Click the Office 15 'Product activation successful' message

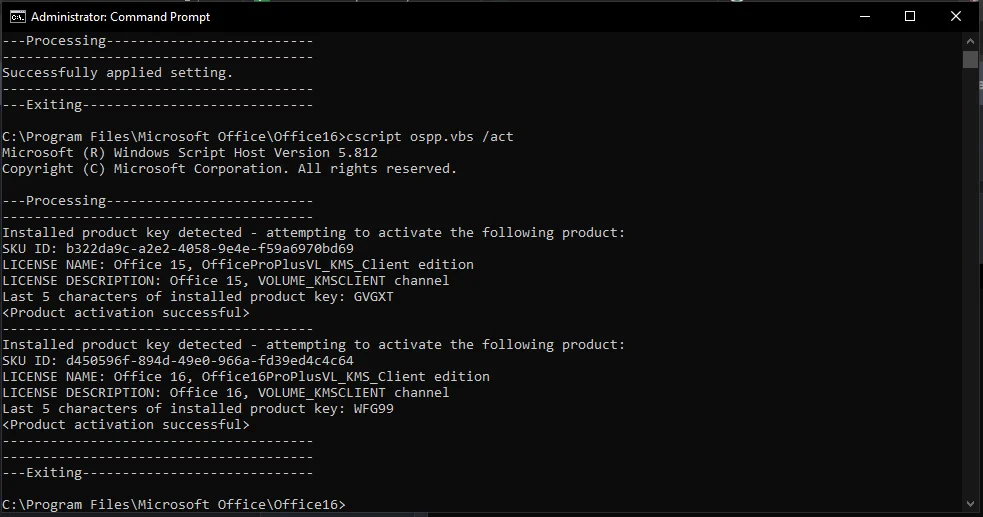[x=125, y=313]
